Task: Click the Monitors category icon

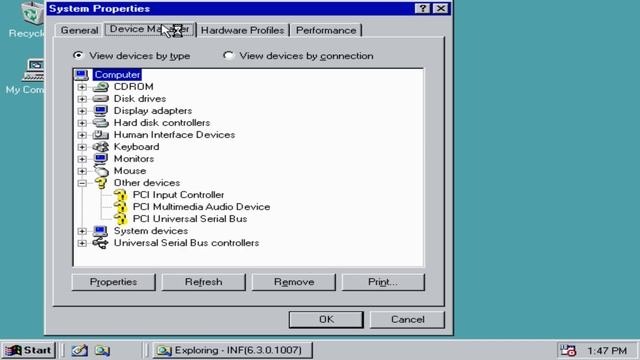Action: 100,158
